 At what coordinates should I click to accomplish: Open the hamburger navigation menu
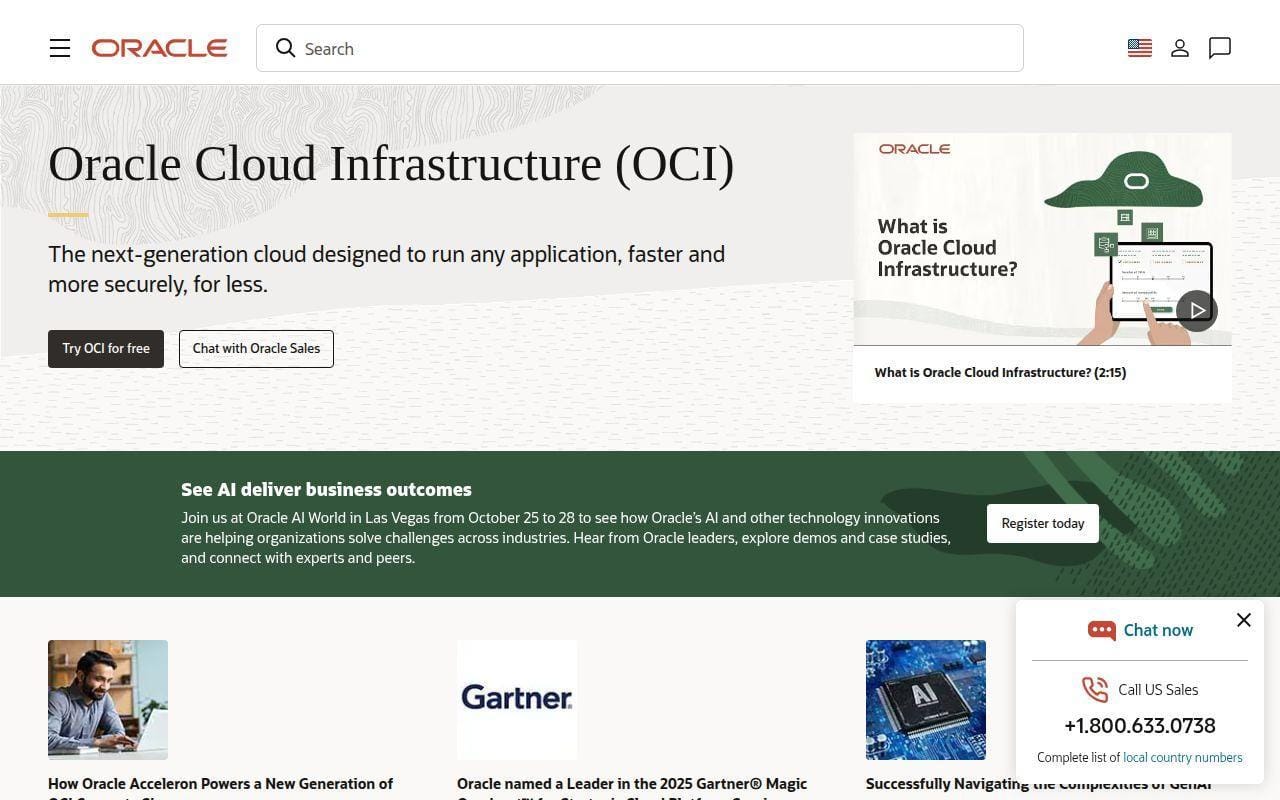(60, 48)
